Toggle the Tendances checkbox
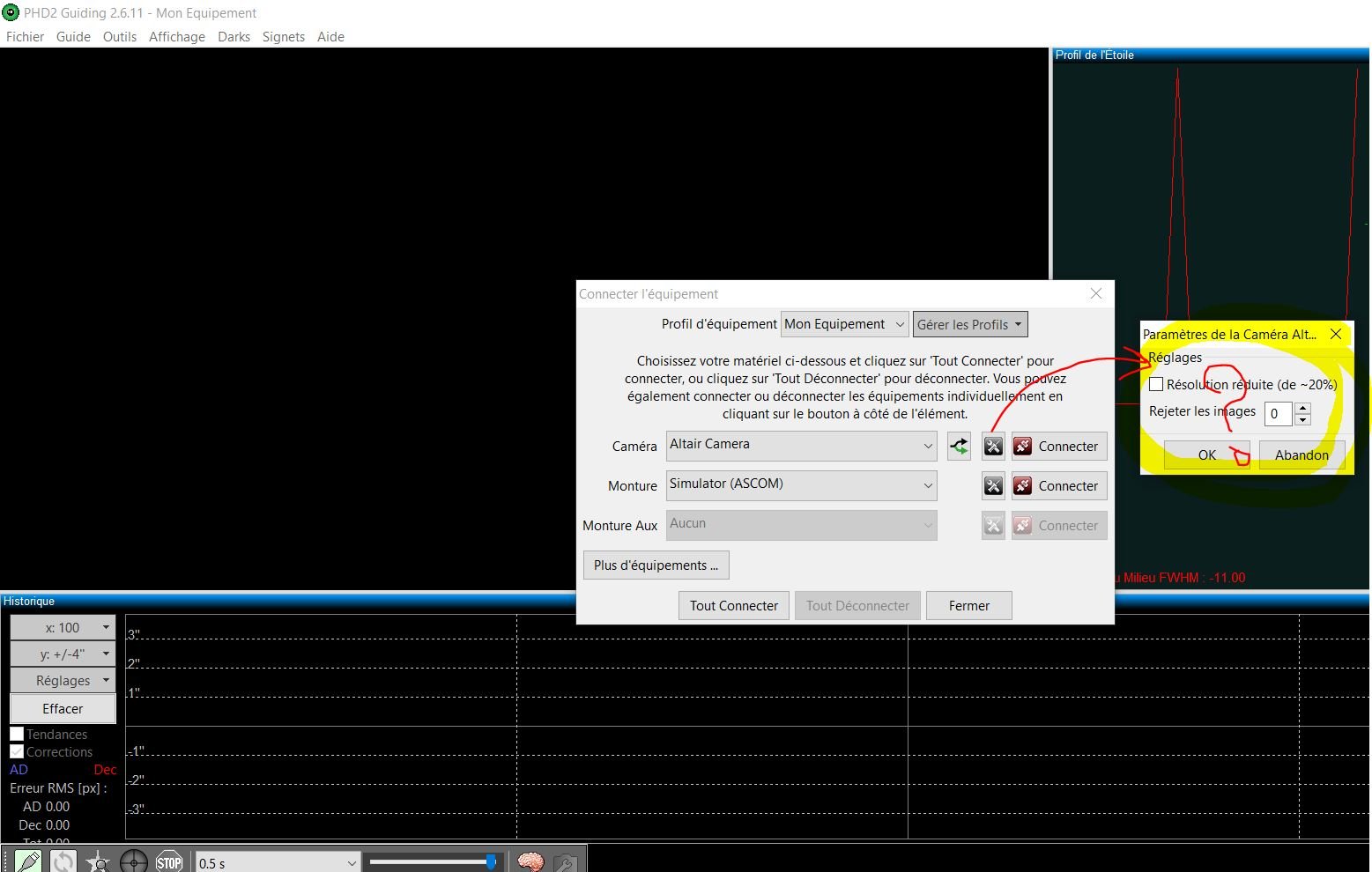 point(17,734)
